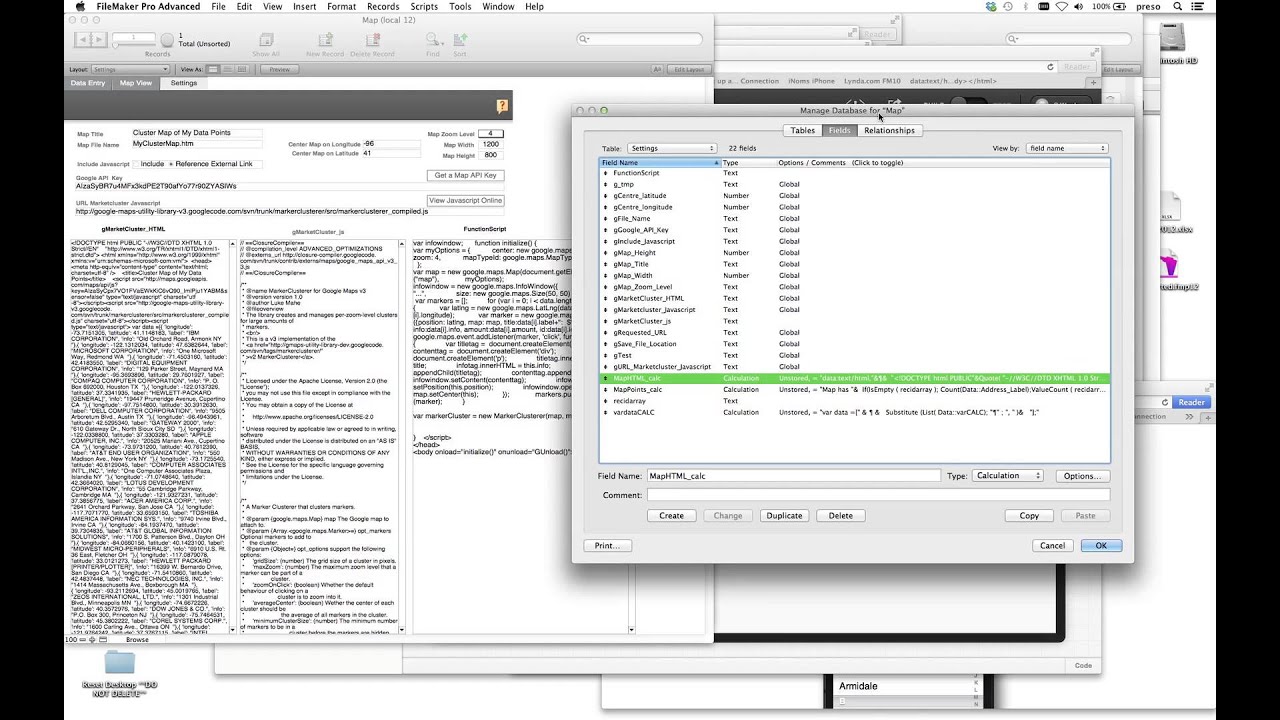This screenshot has height=720, width=1280.
Task: Click the Duplicate button
Action: (x=784, y=516)
